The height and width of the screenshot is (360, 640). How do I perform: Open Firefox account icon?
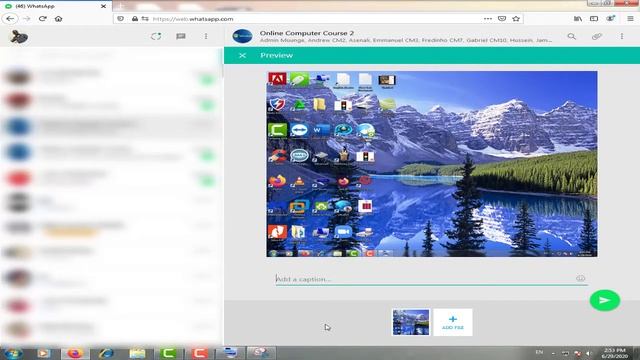[611, 19]
